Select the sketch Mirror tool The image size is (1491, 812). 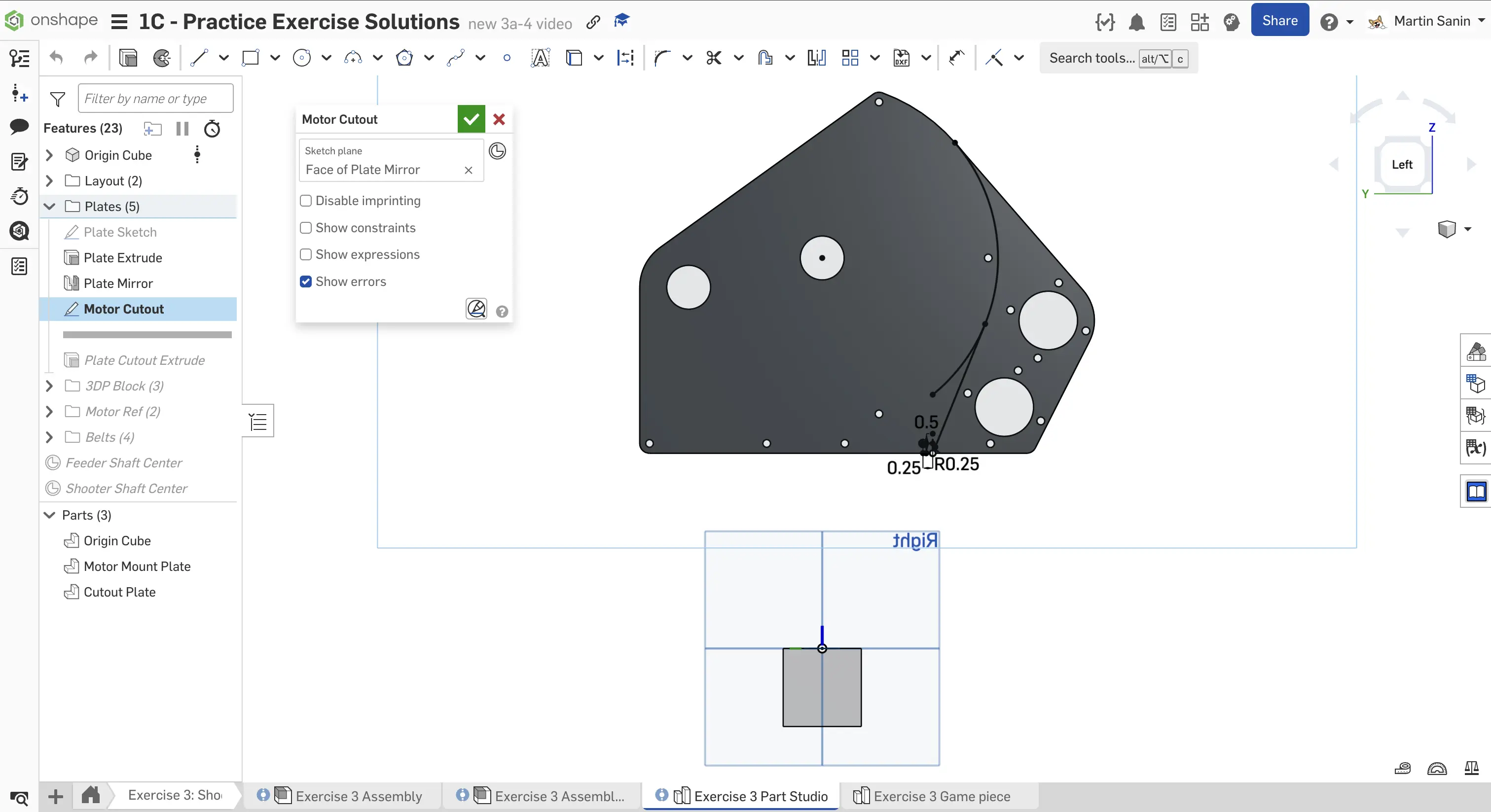[x=816, y=58]
